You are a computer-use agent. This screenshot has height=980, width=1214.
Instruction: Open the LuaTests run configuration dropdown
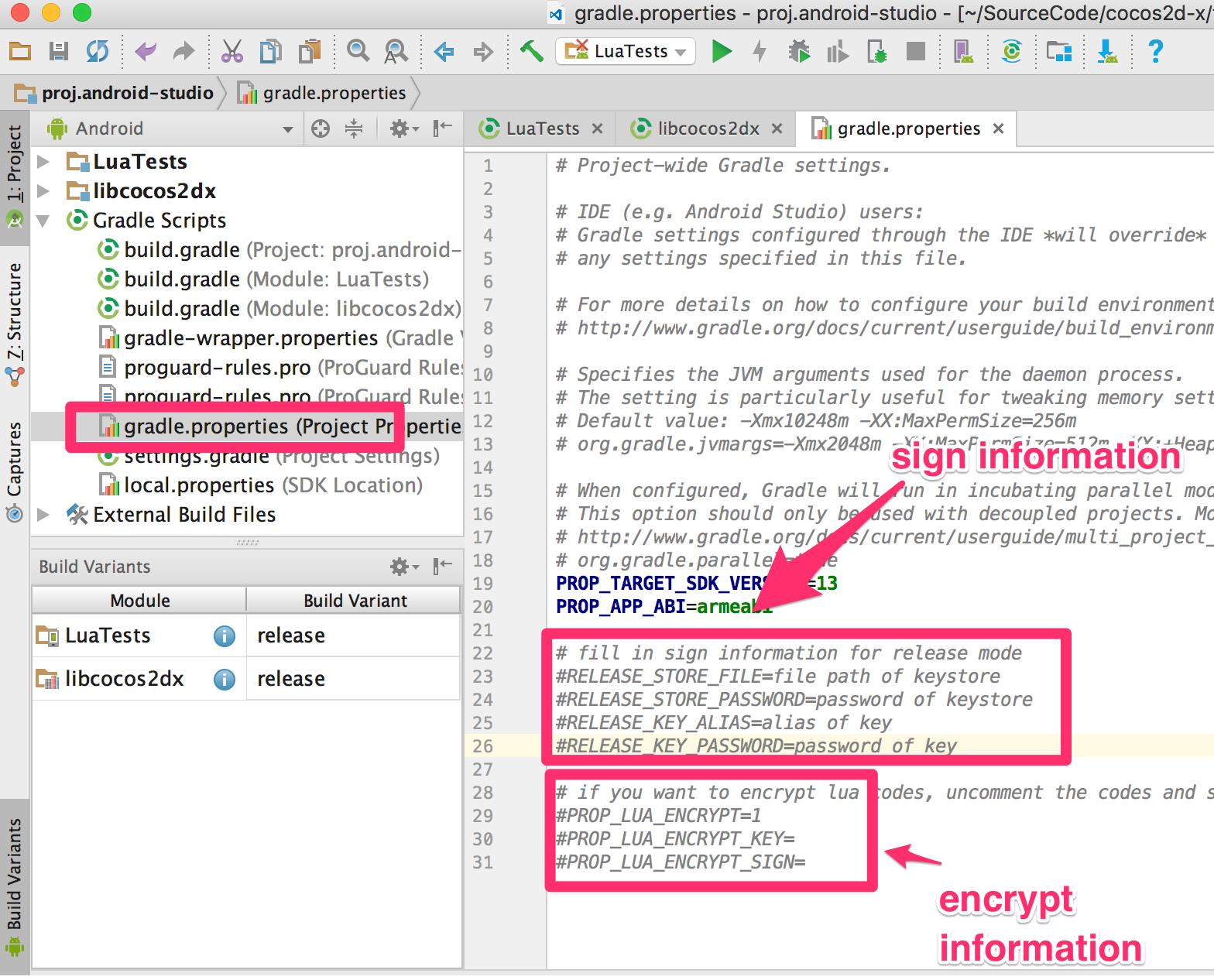point(626,52)
